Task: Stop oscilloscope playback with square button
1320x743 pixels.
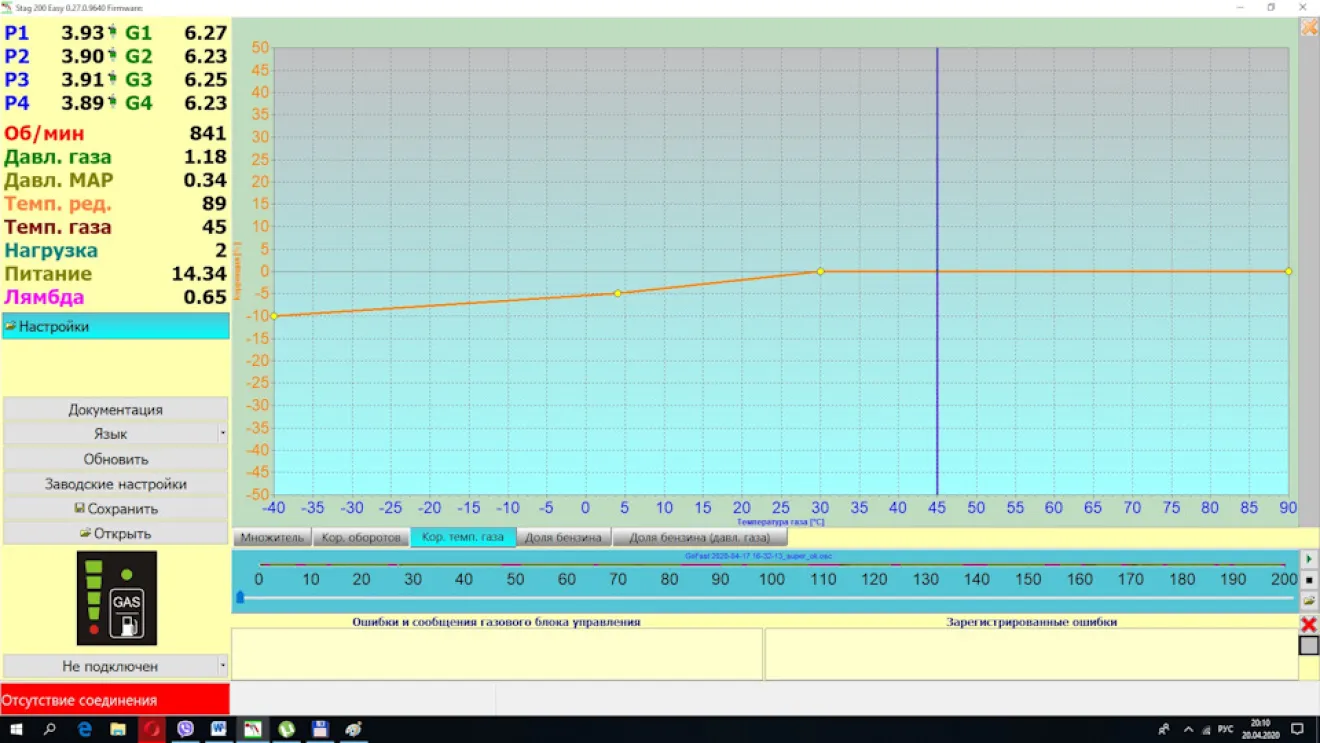Action: click(x=1309, y=580)
